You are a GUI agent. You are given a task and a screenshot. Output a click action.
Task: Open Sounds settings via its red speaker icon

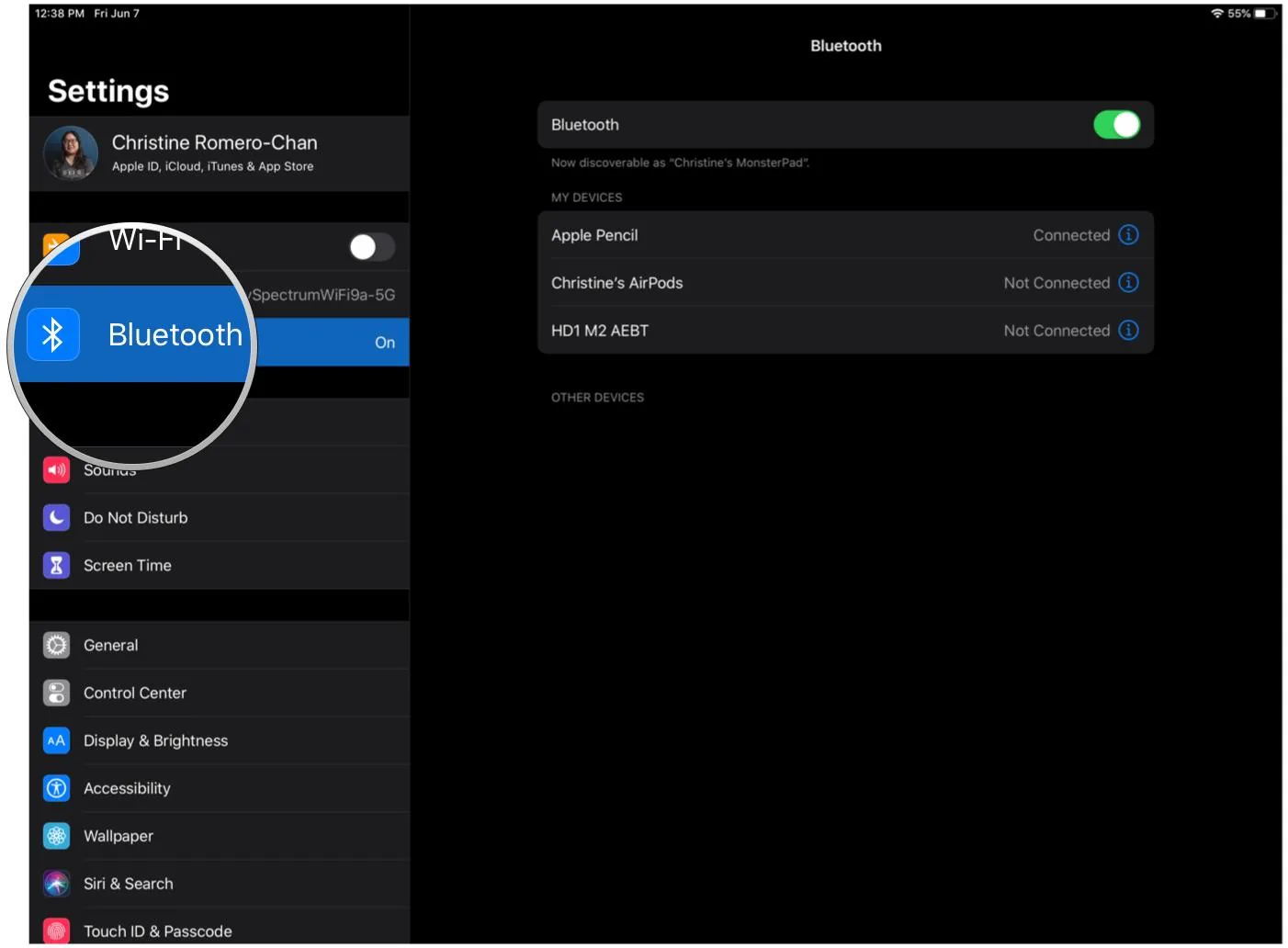[56, 469]
